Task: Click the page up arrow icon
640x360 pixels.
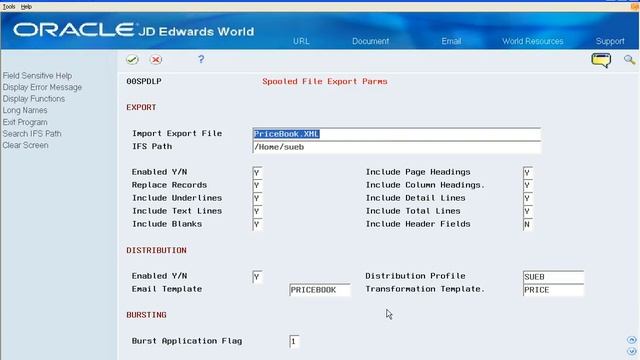Action: [x=631, y=340]
